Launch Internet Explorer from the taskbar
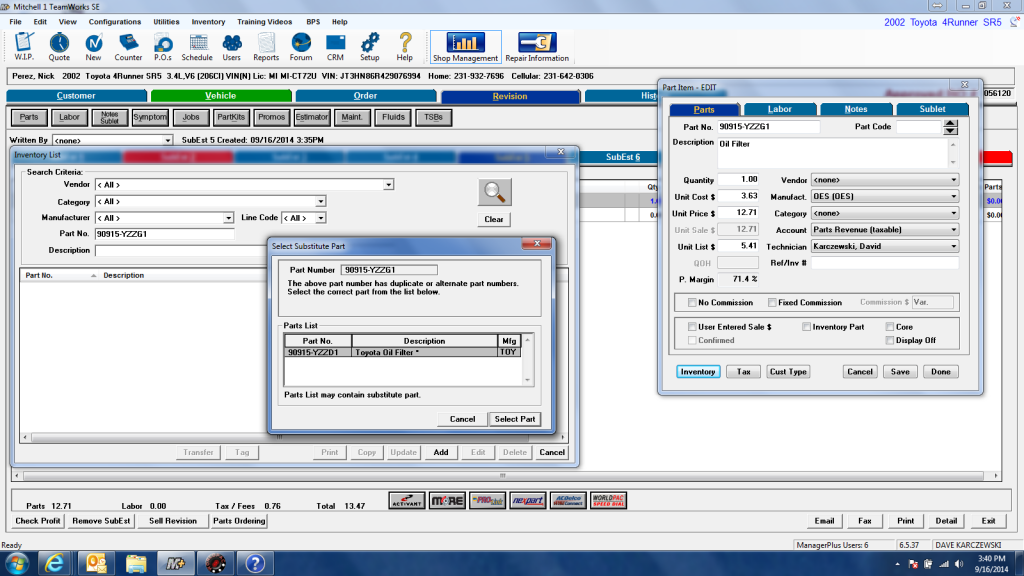The width and height of the screenshot is (1024, 576). 55,563
